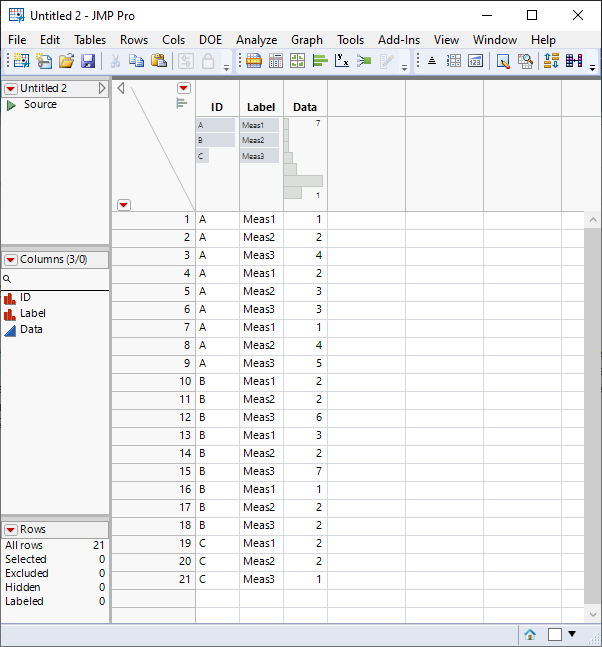Click the Data Filter magnifier table icon

[x=525, y=61]
